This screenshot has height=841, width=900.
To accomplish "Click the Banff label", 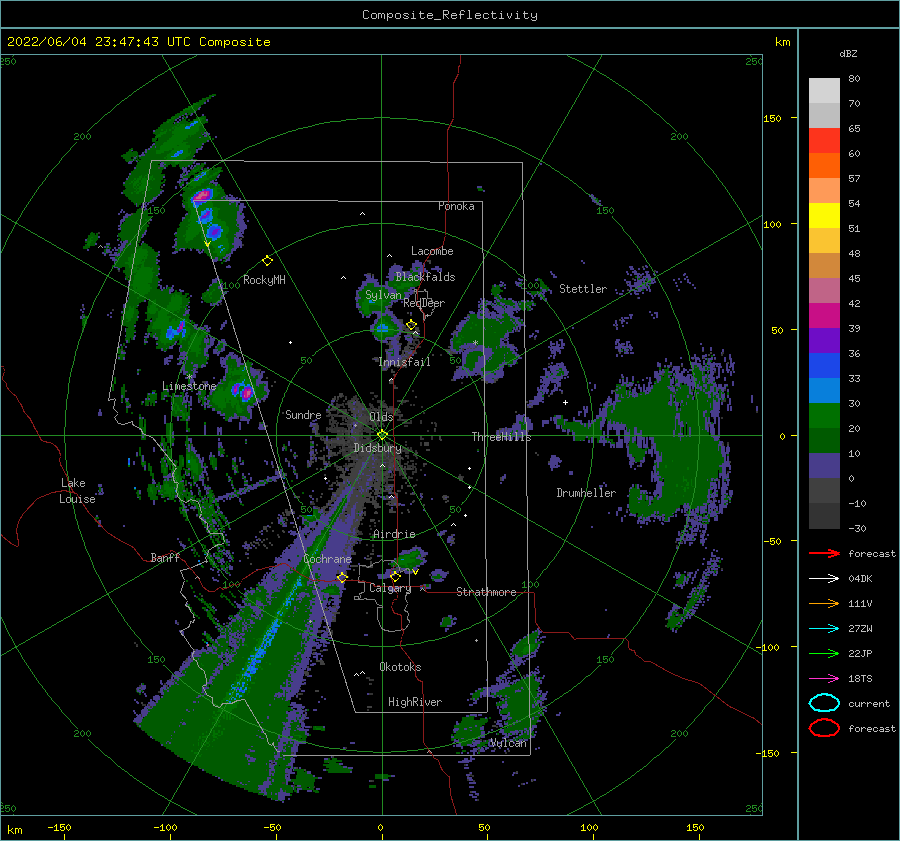I will pos(165,558).
